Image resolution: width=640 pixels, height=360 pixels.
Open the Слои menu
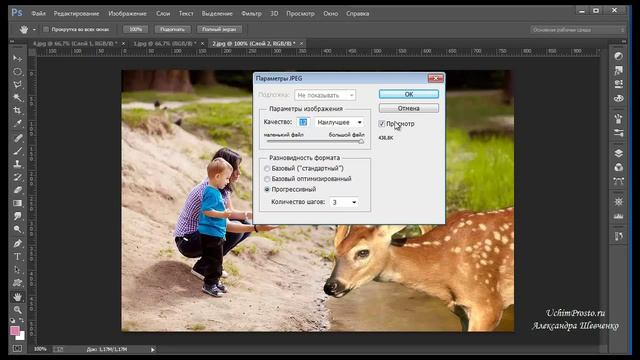[163, 13]
